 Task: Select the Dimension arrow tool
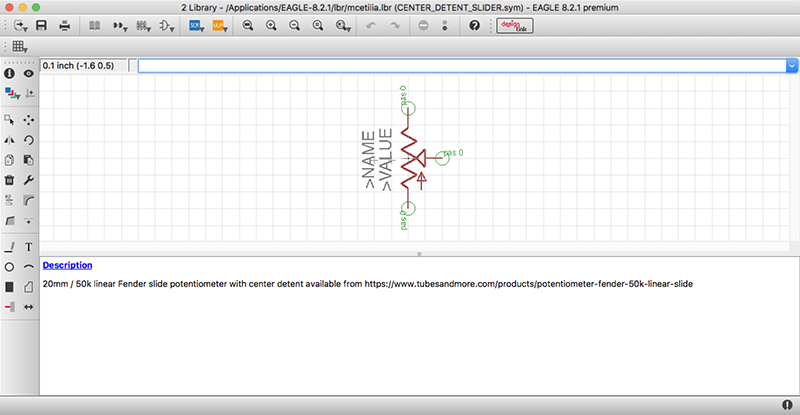[29, 307]
